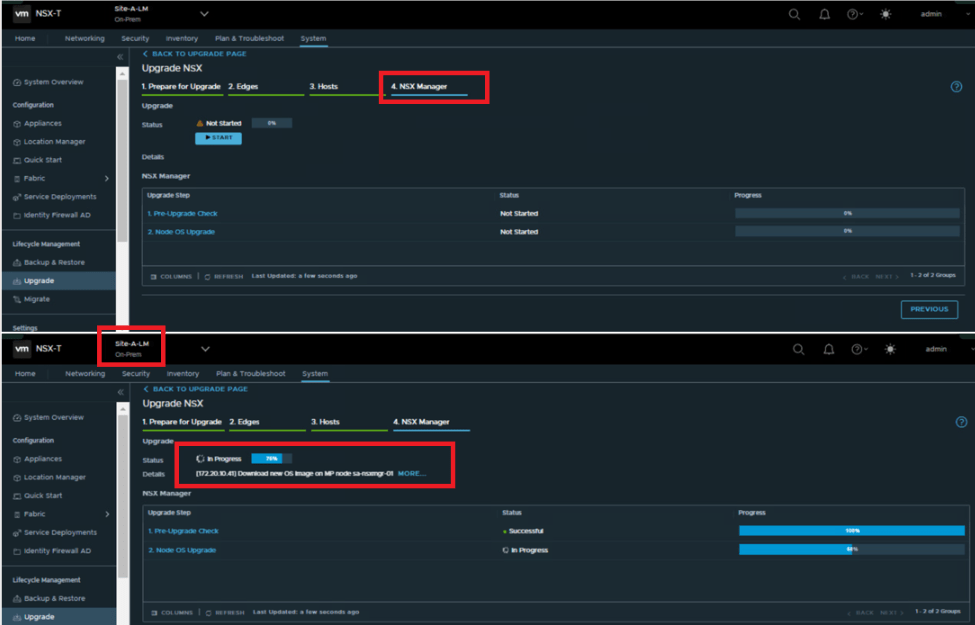Click the 100% Pre-Upgrade Check progress bar

(x=850, y=530)
